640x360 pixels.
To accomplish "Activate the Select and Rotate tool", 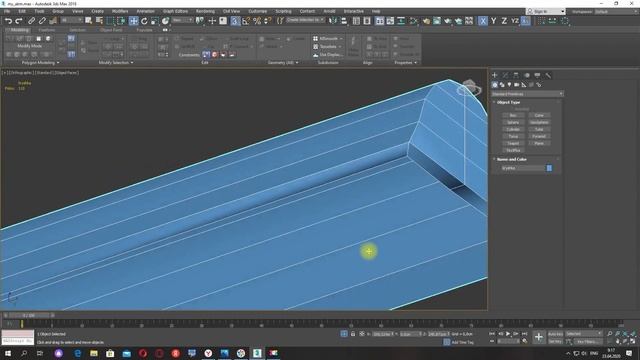I will tap(144, 20).
